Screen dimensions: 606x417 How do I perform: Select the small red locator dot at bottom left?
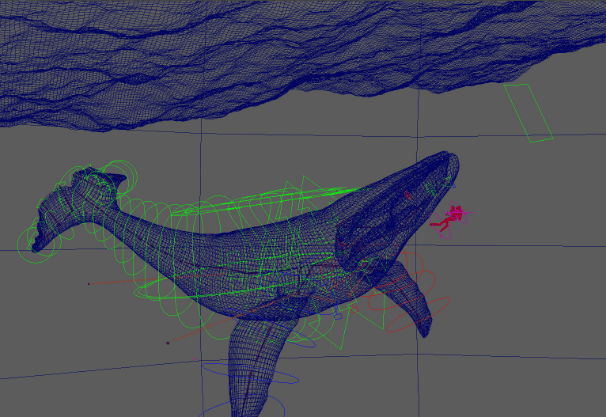click(x=168, y=343)
